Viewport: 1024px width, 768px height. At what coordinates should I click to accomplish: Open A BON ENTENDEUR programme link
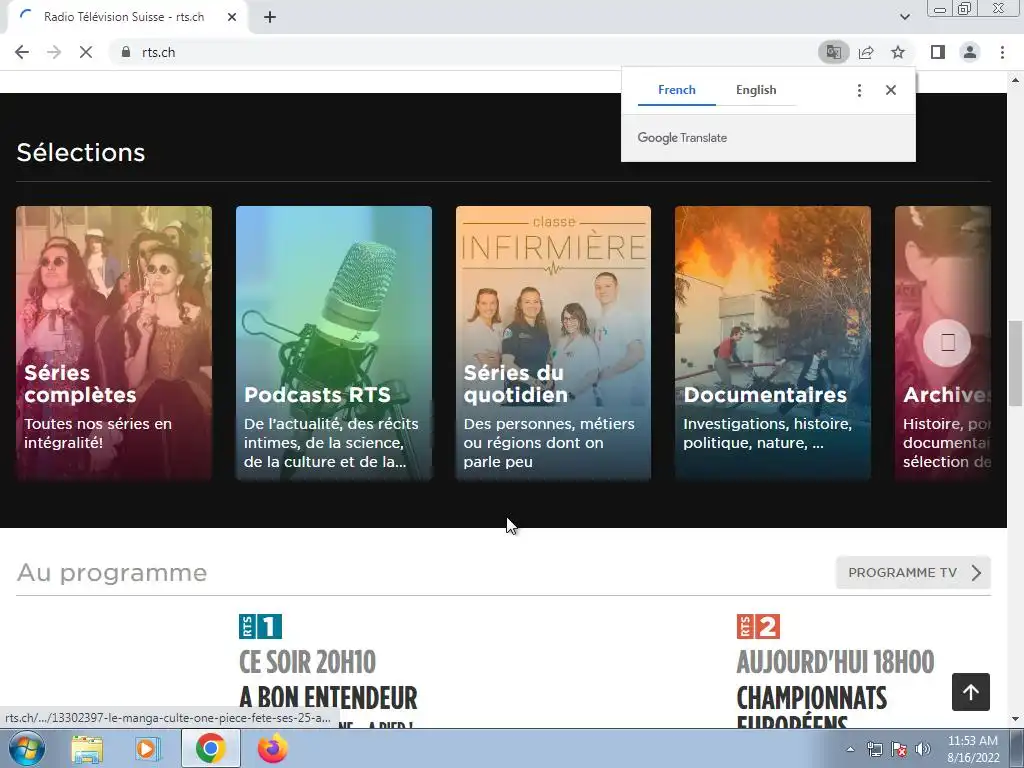[328, 697]
